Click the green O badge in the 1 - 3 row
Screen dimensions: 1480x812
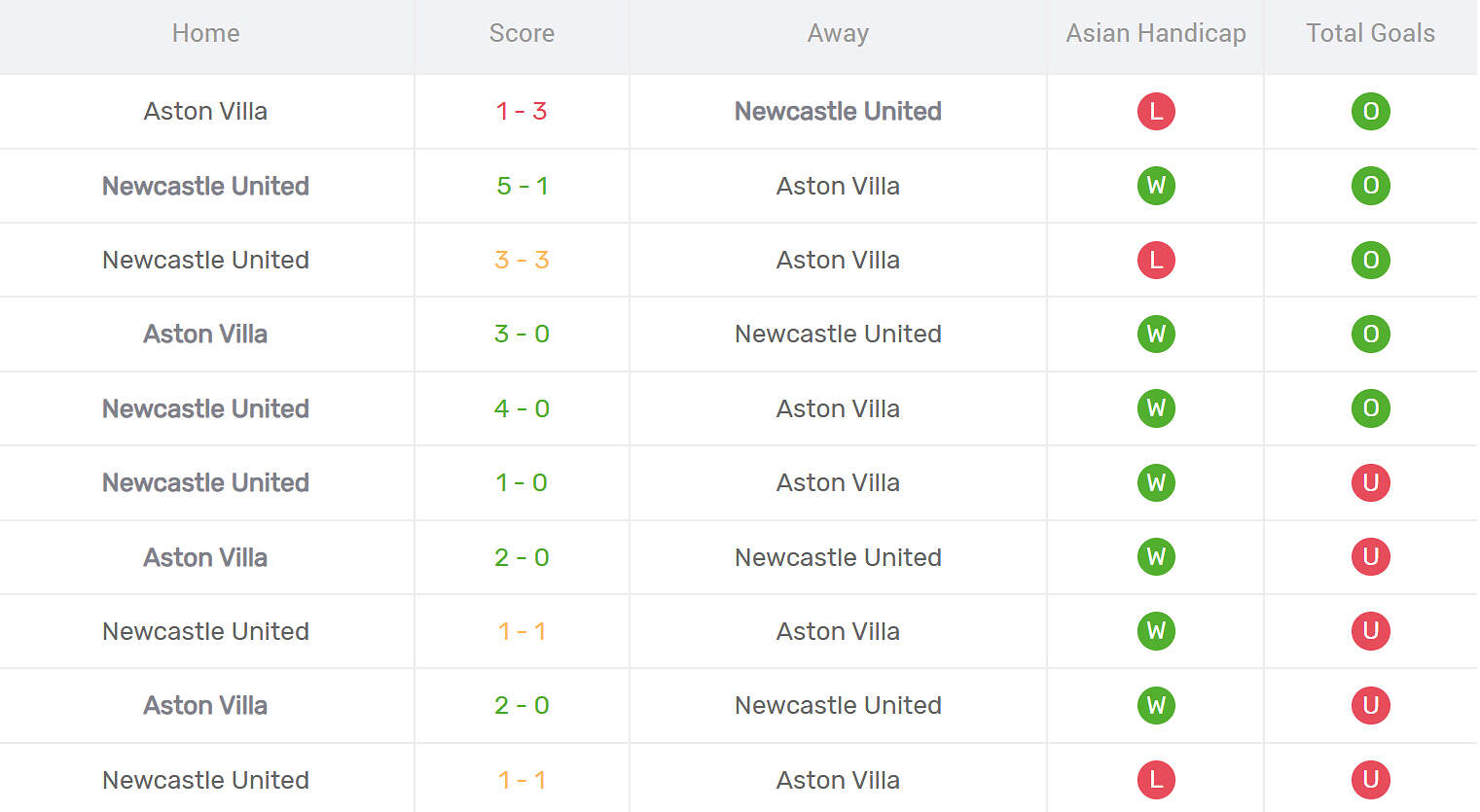click(x=1370, y=112)
